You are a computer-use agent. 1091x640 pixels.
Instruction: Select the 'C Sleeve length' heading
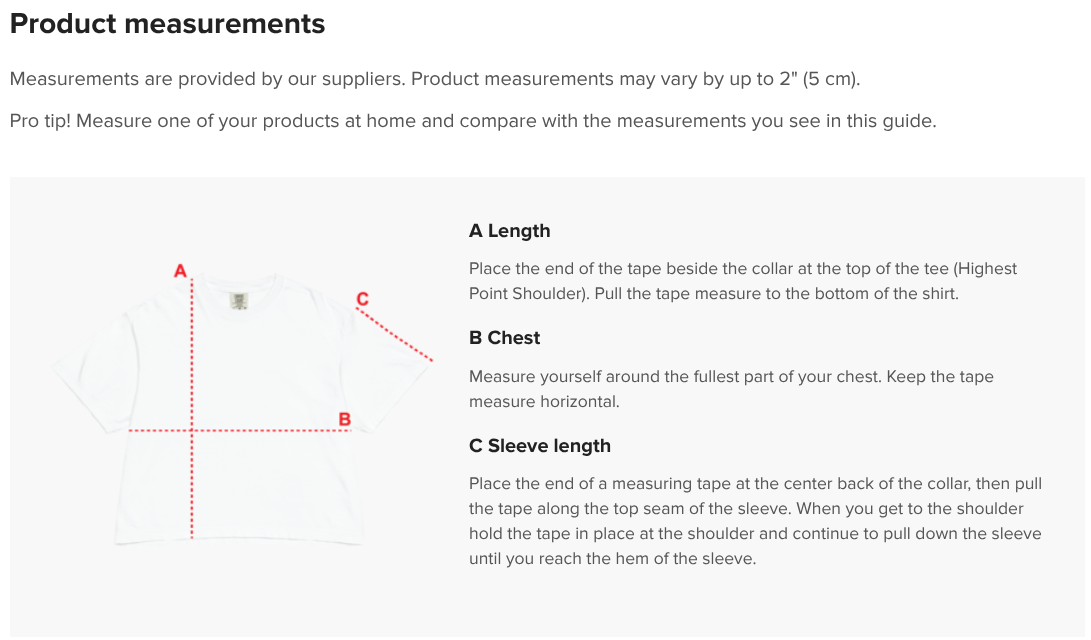pos(540,446)
